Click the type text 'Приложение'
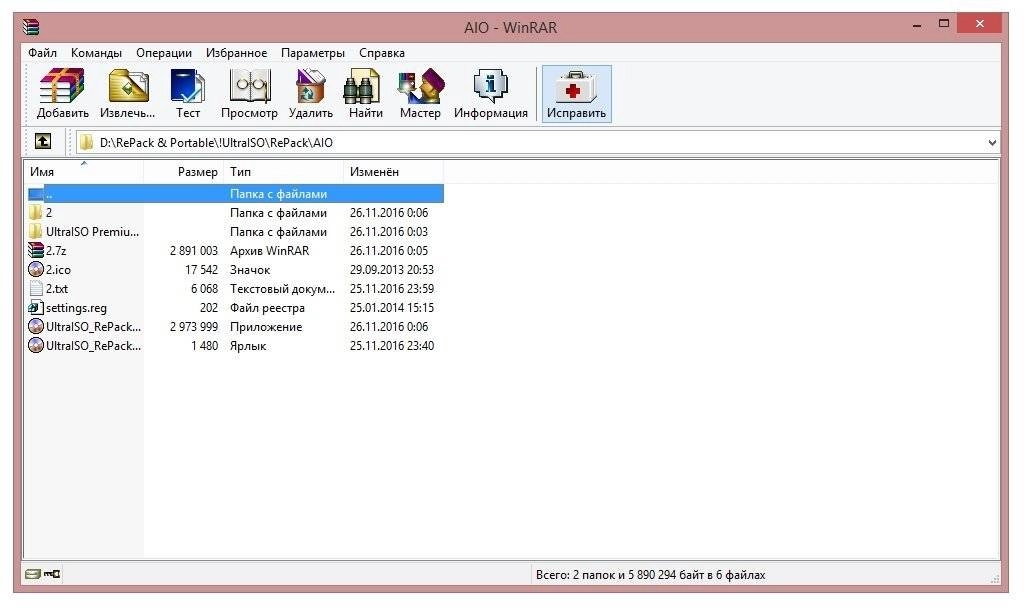The width and height of the screenshot is (1026, 612). click(x=266, y=327)
